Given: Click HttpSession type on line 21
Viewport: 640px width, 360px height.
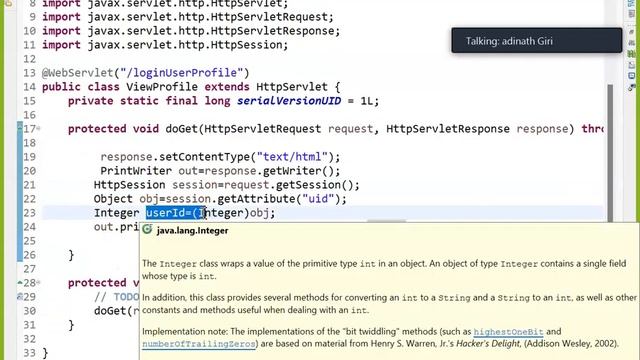Looking at the screenshot, I should (x=129, y=185).
